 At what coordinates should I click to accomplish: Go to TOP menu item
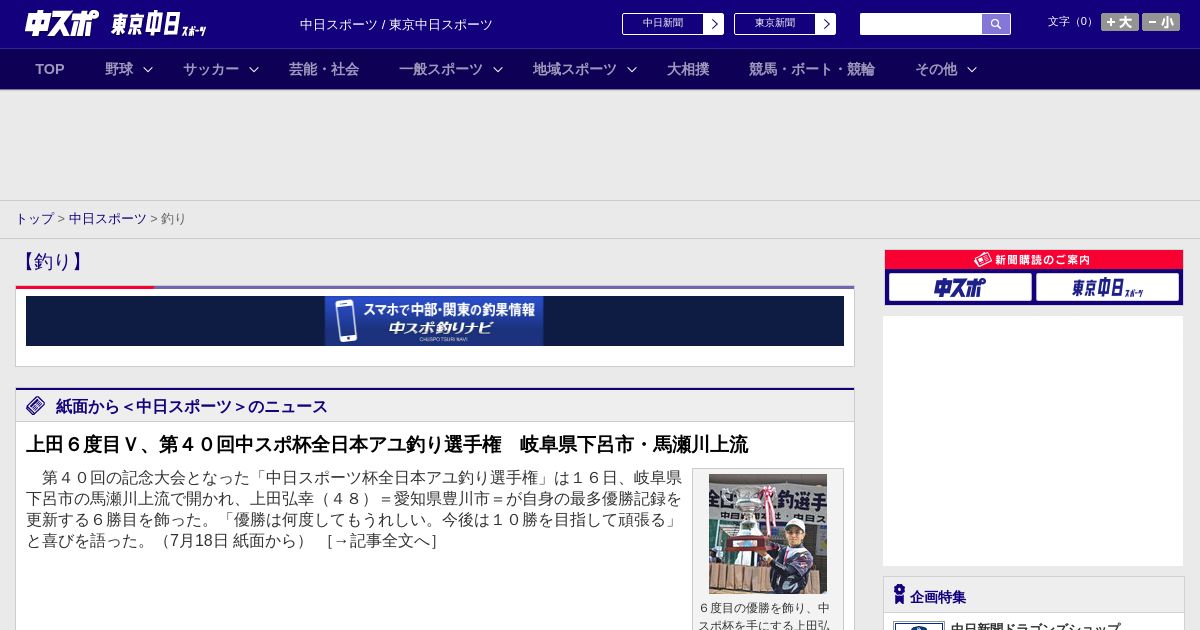(50, 69)
